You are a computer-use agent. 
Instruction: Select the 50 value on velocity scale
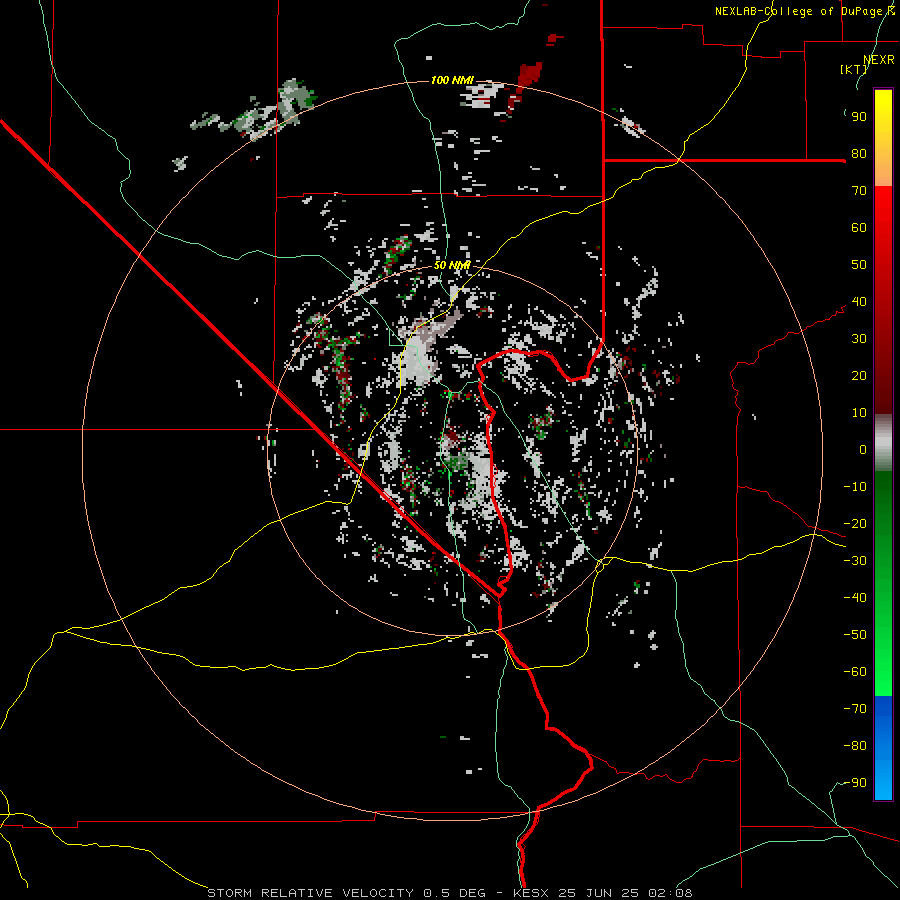point(859,265)
